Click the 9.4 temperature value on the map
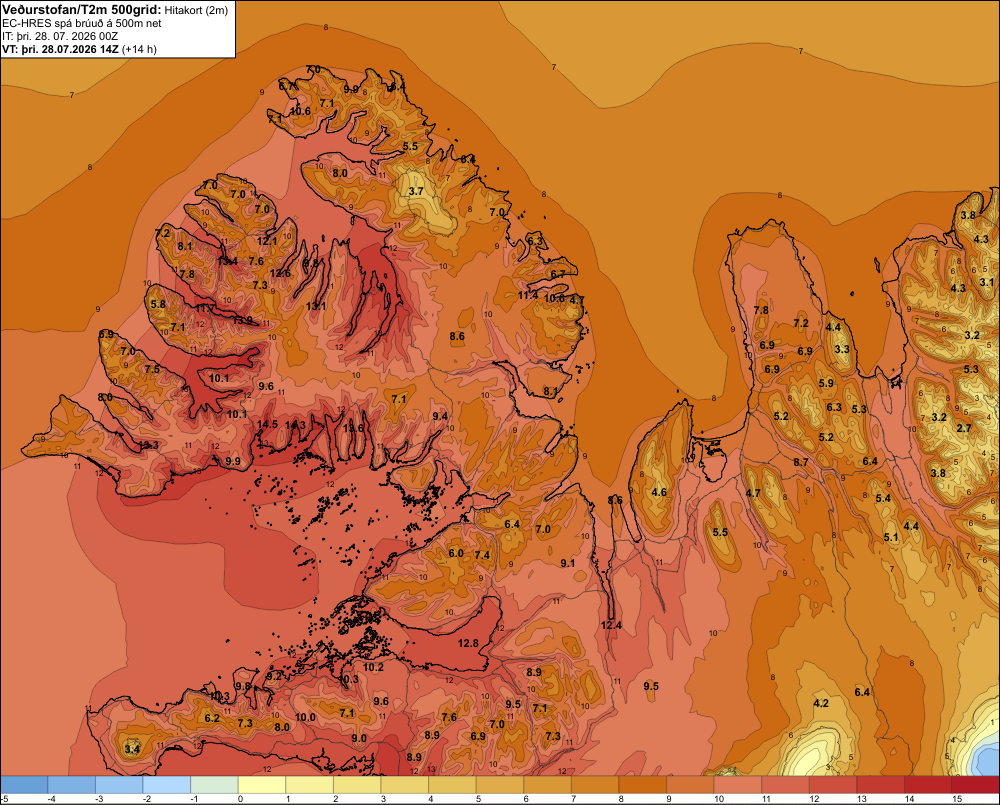 click(x=440, y=416)
